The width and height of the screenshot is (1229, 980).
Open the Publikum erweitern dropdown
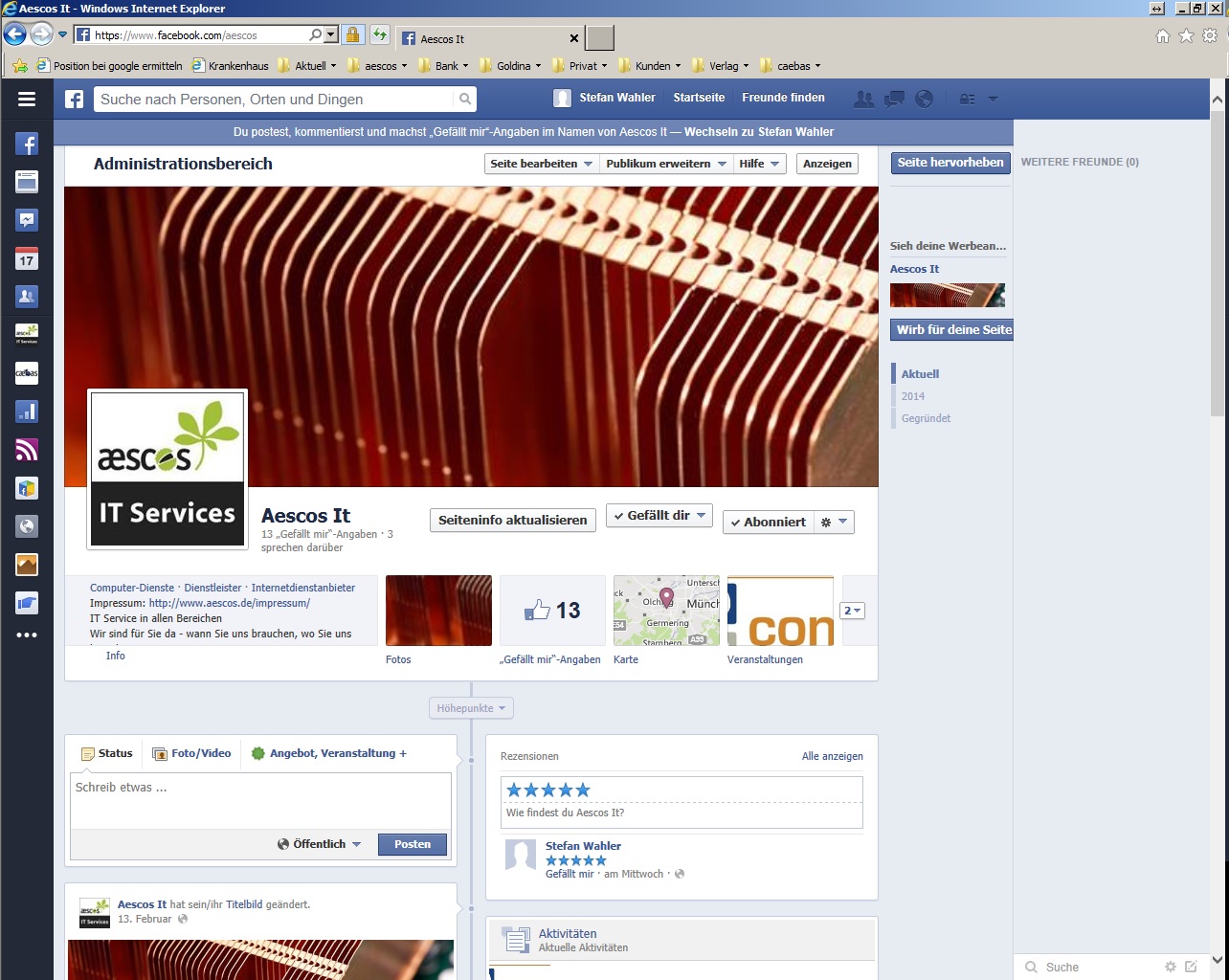coord(666,164)
